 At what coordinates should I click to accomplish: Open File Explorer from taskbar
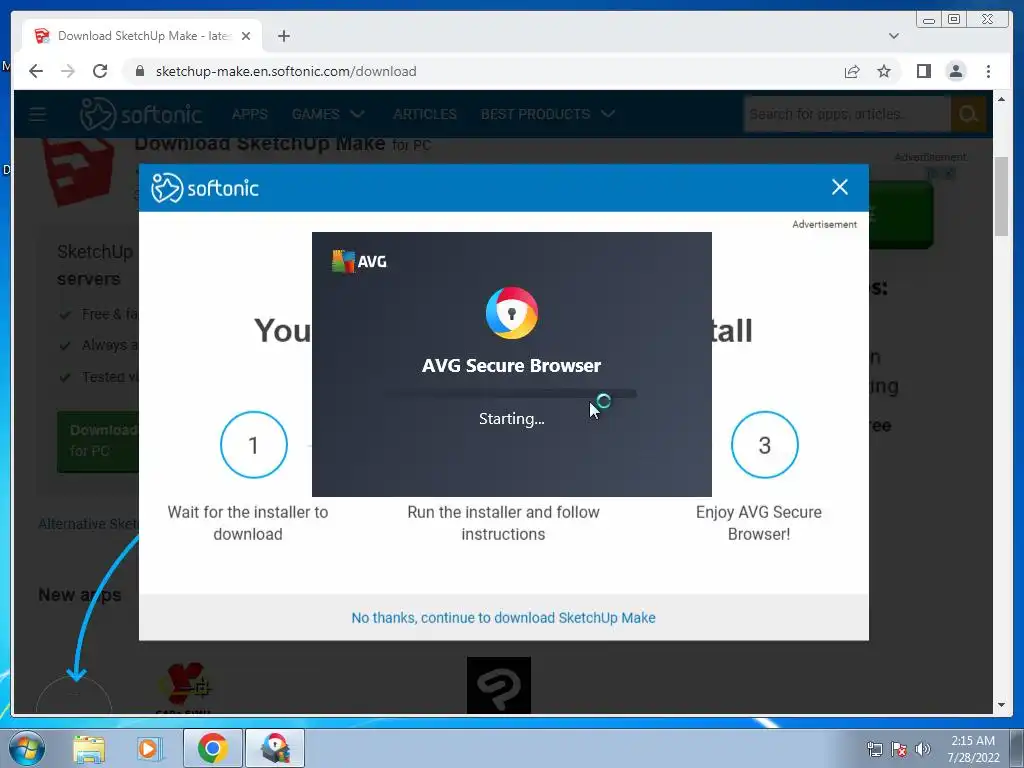(89, 749)
